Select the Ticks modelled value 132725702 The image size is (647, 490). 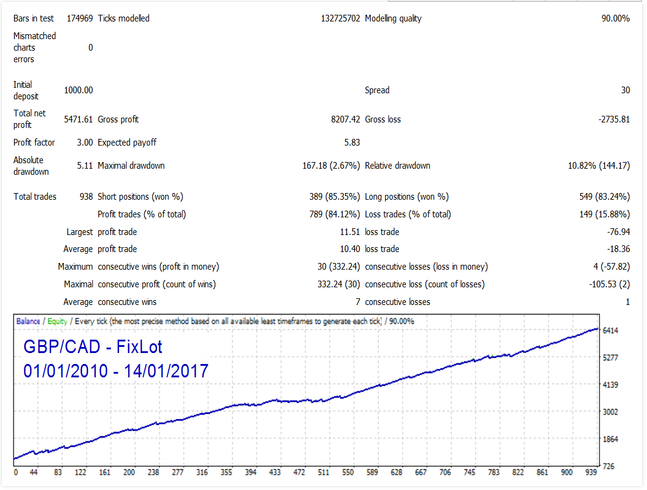pos(340,19)
